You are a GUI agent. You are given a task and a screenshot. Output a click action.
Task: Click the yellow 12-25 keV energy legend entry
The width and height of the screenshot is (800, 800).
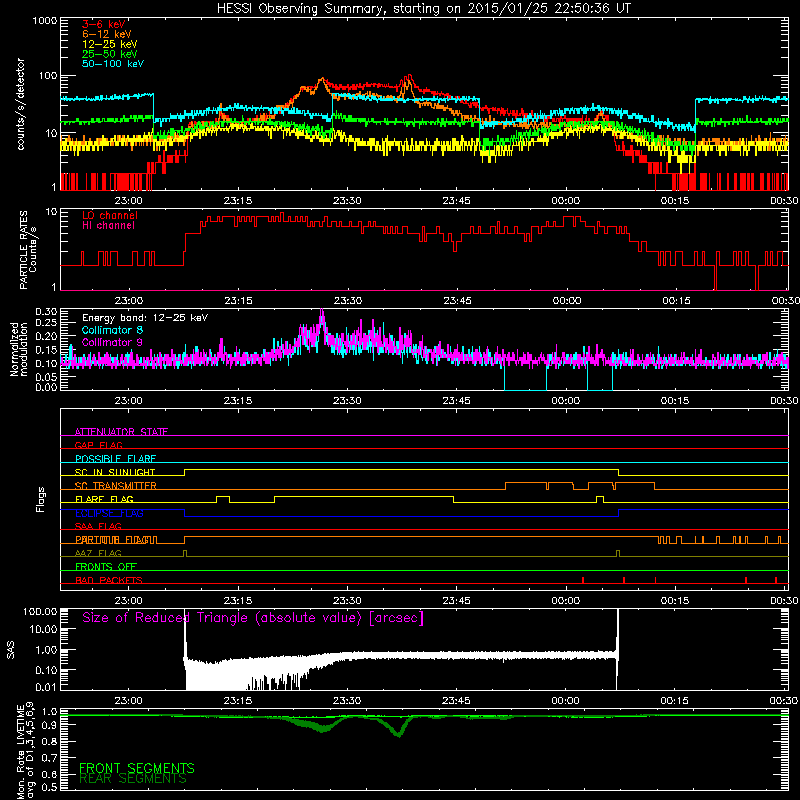(109, 44)
